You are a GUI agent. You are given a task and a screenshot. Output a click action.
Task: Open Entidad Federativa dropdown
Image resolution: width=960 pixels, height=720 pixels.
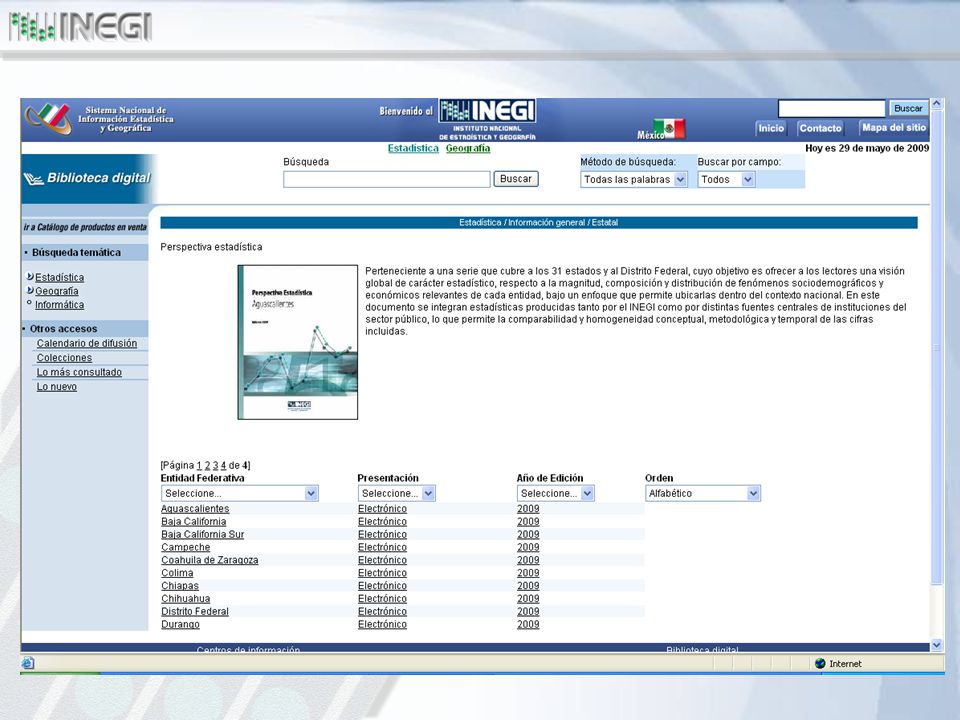click(239, 493)
